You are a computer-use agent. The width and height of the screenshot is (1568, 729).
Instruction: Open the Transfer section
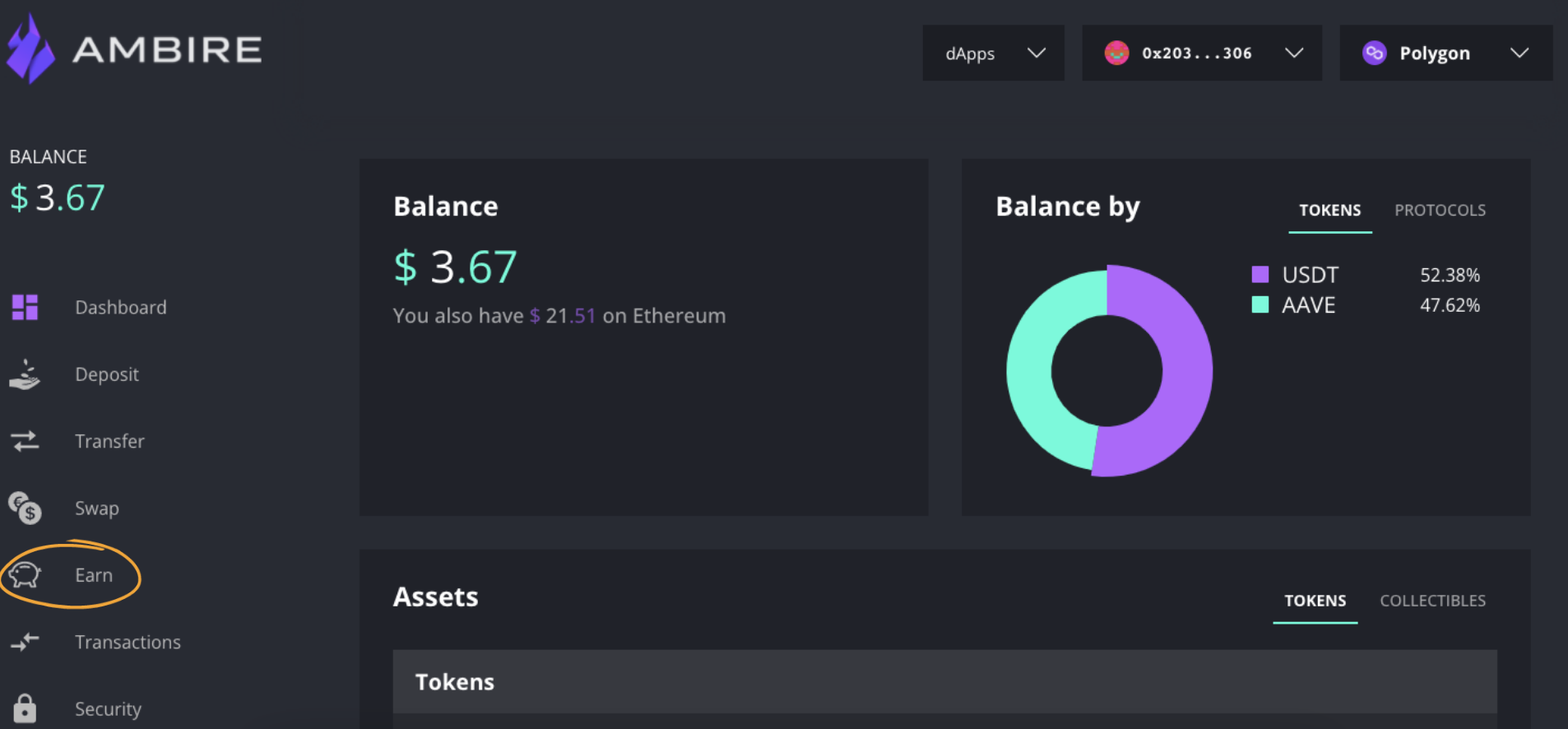pyautogui.click(x=109, y=441)
